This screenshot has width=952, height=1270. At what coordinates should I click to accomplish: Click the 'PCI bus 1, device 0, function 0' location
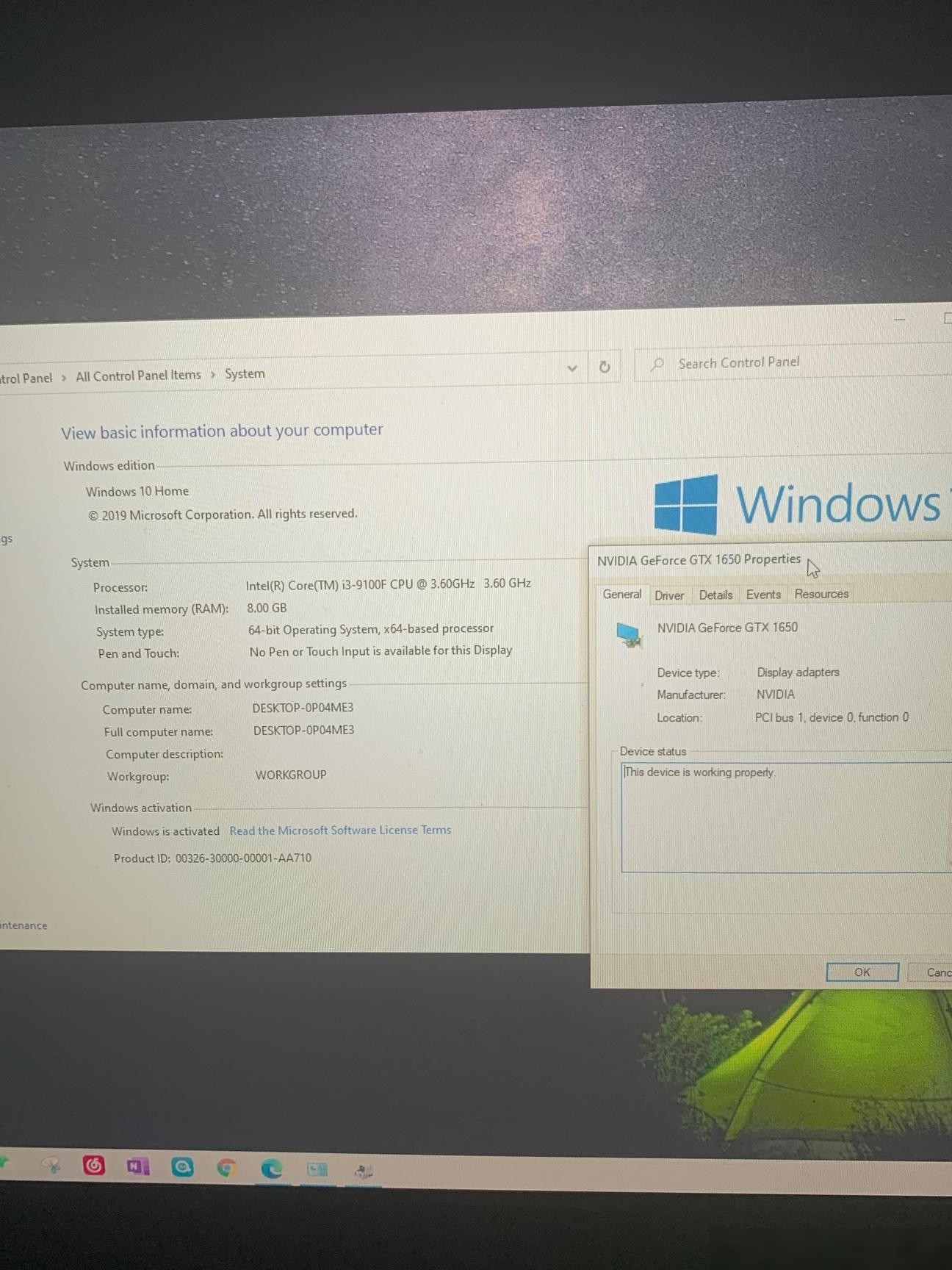832,717
